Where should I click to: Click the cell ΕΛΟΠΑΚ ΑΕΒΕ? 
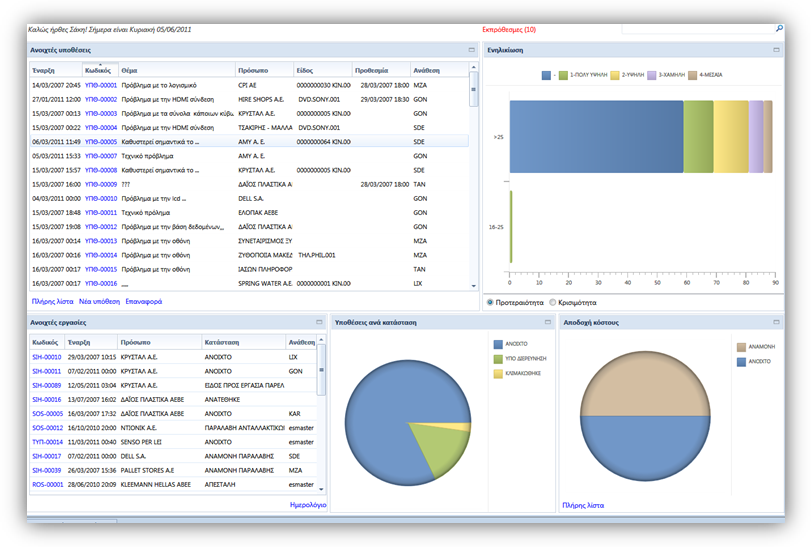pyautogui.click(x=258, y=212)
